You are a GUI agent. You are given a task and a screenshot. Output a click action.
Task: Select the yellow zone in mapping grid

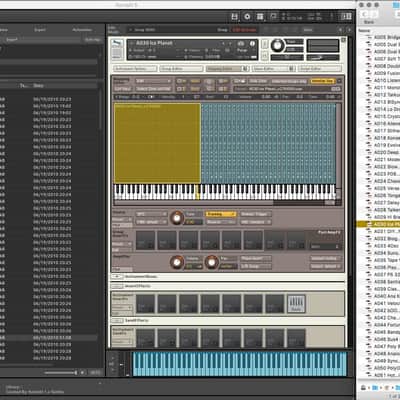pos(157,143)
